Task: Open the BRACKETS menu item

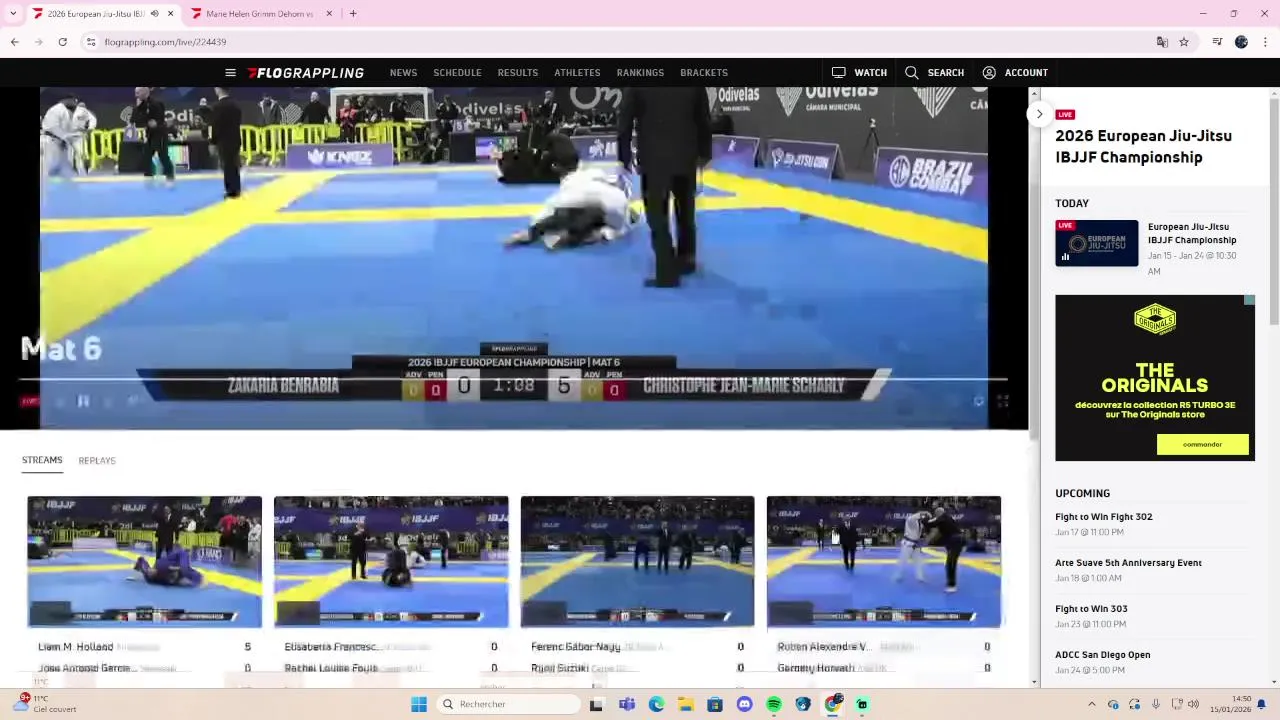Action: 704,73
